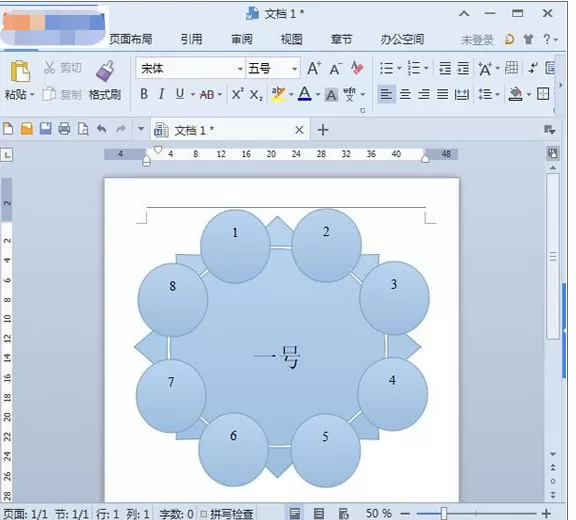Click the numbered list icon
Viewport: 576px width, 520px height.
414,68
